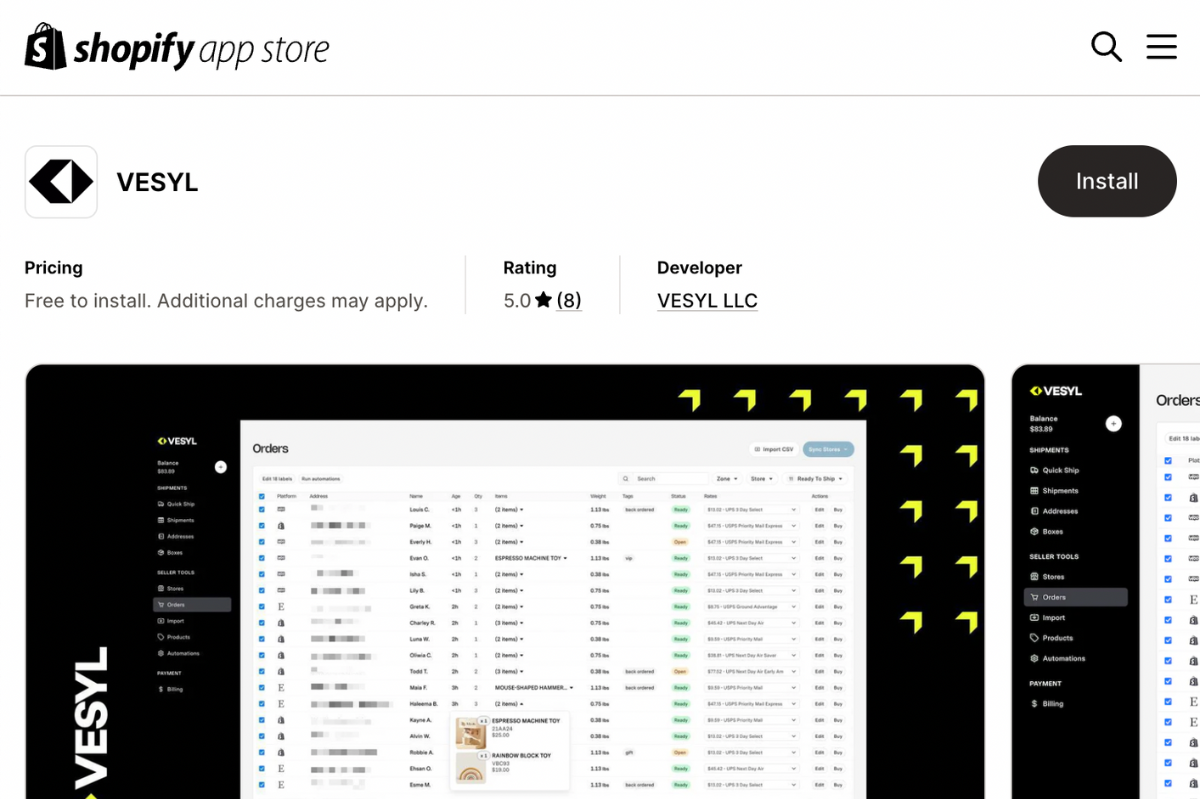Open Billing in the second screenshot's sidebar
The image size is (1200, 799).
1046,704
